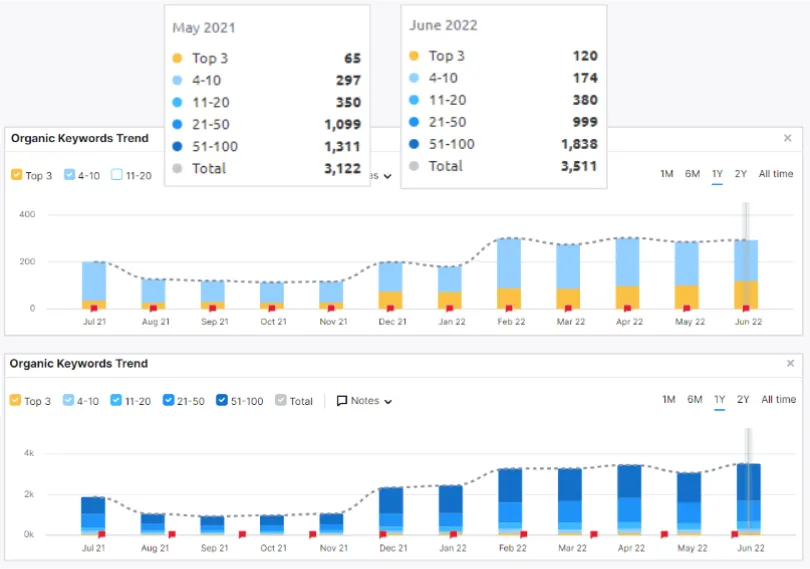810x569 pixels.
Task: Toggle 21-50 checkbox in lower chart
Action: [168, 400]
